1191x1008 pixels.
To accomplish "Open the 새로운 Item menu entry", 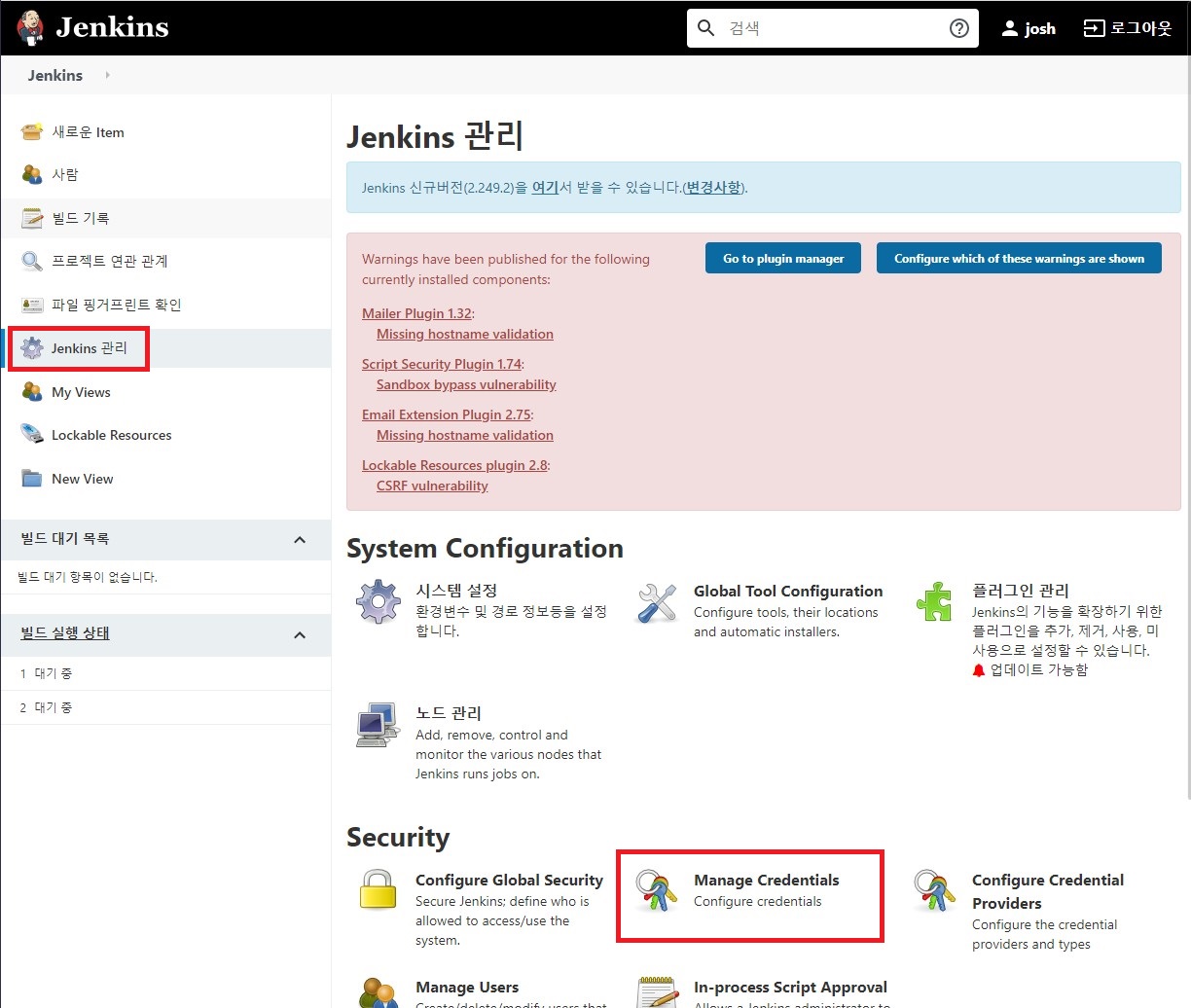I will [88, 132].
